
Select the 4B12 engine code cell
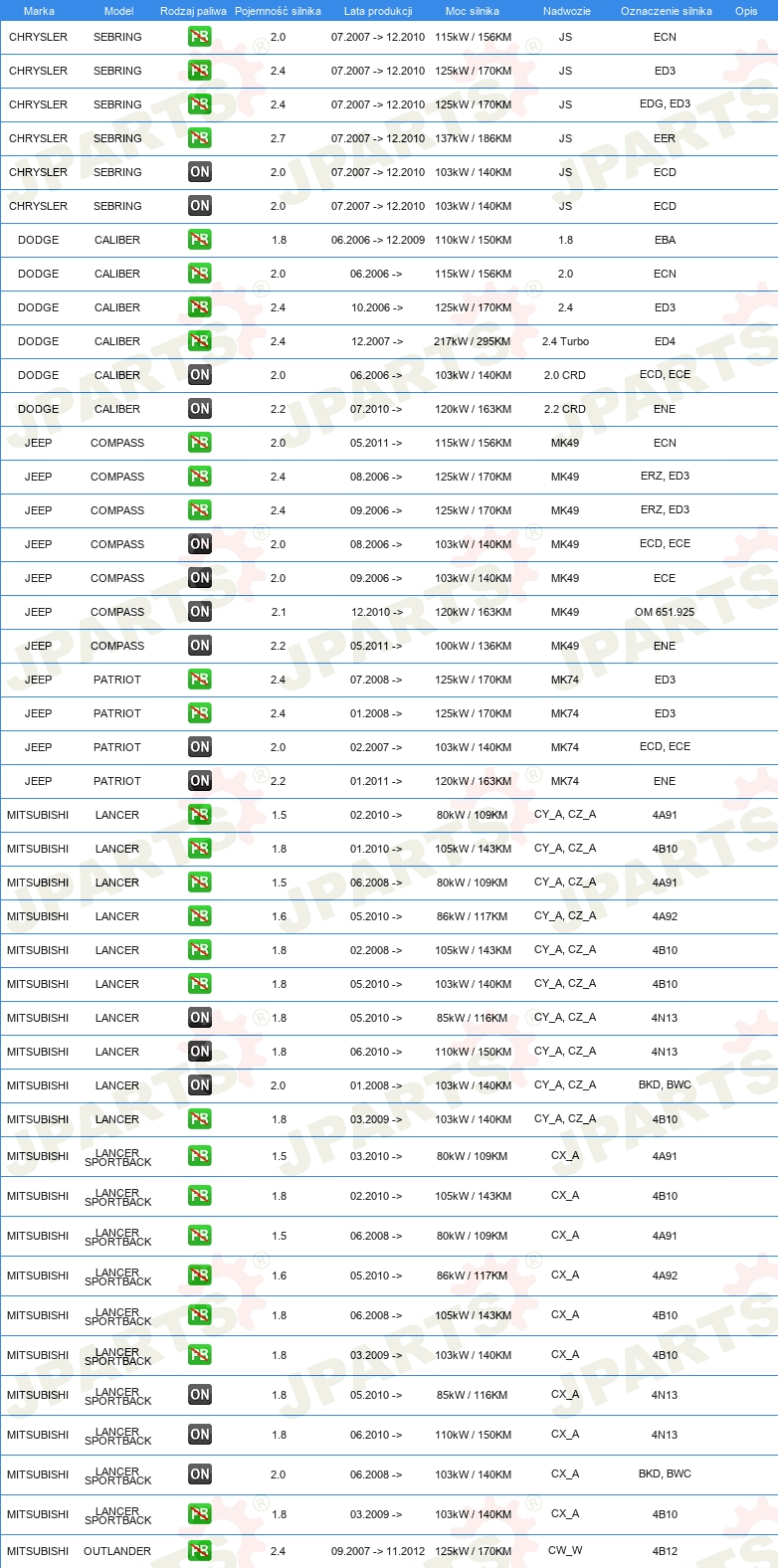coord(665,1551)
